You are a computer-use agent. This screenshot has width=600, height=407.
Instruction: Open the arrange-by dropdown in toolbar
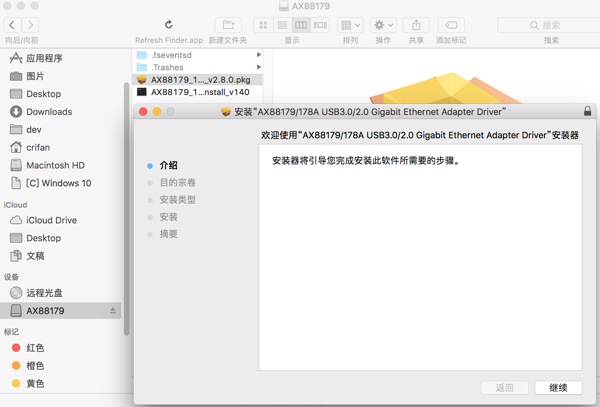pyautogui.click(x=350, y=25)
